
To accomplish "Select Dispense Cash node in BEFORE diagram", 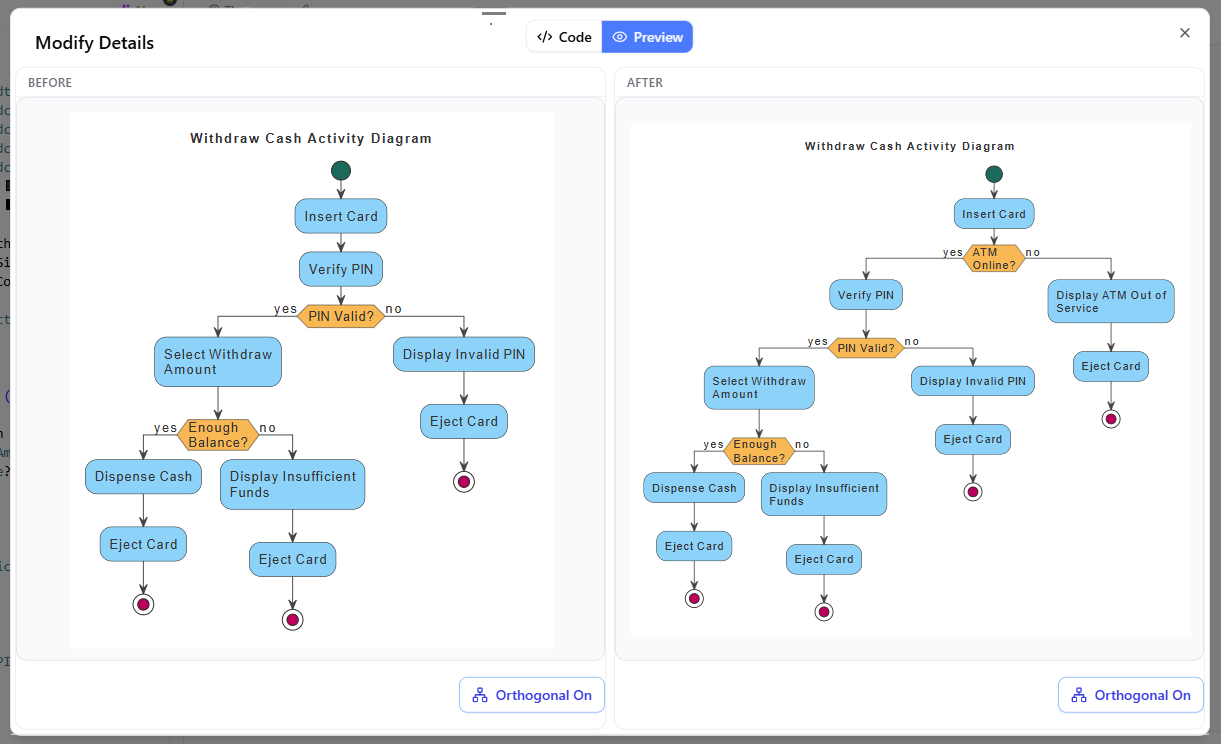I will [143, 477].
